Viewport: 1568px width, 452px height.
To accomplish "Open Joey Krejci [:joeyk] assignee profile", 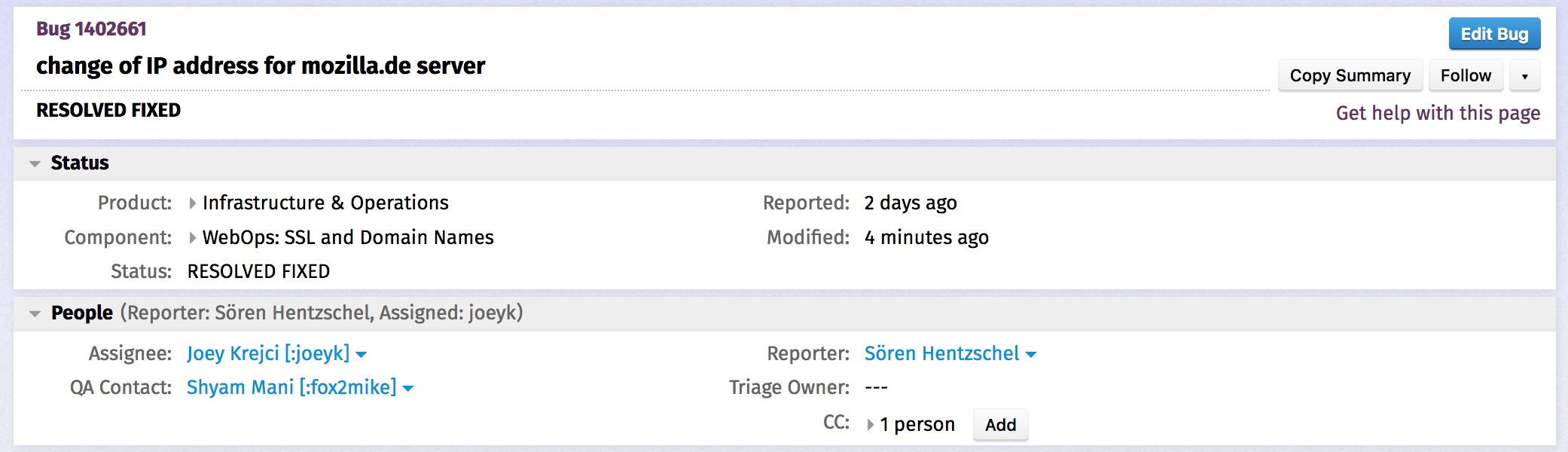I will (268, 353).
